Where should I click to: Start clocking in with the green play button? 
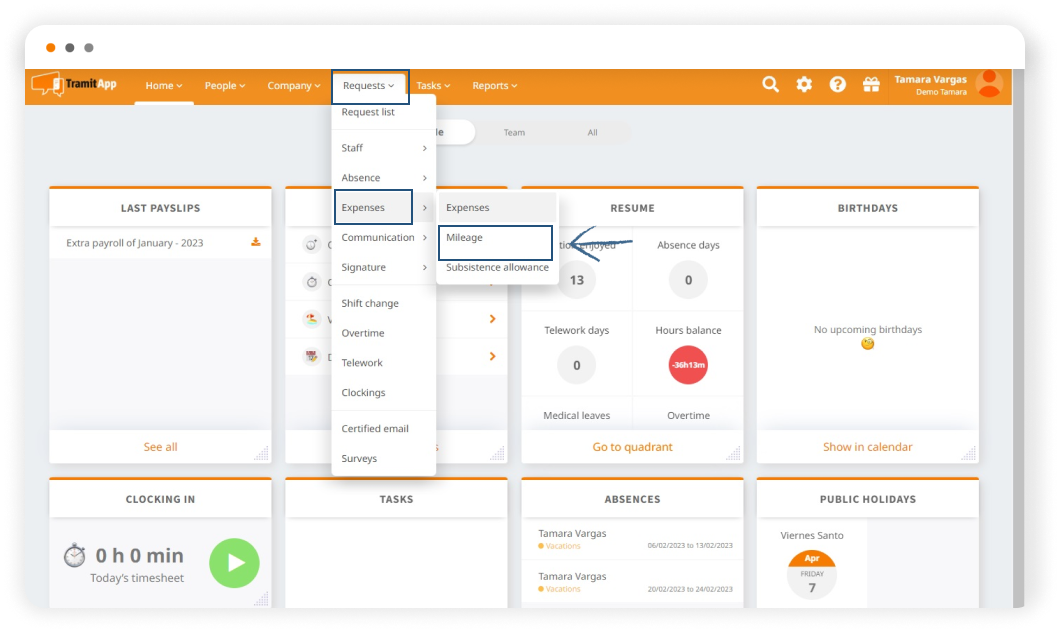[234, 563]
